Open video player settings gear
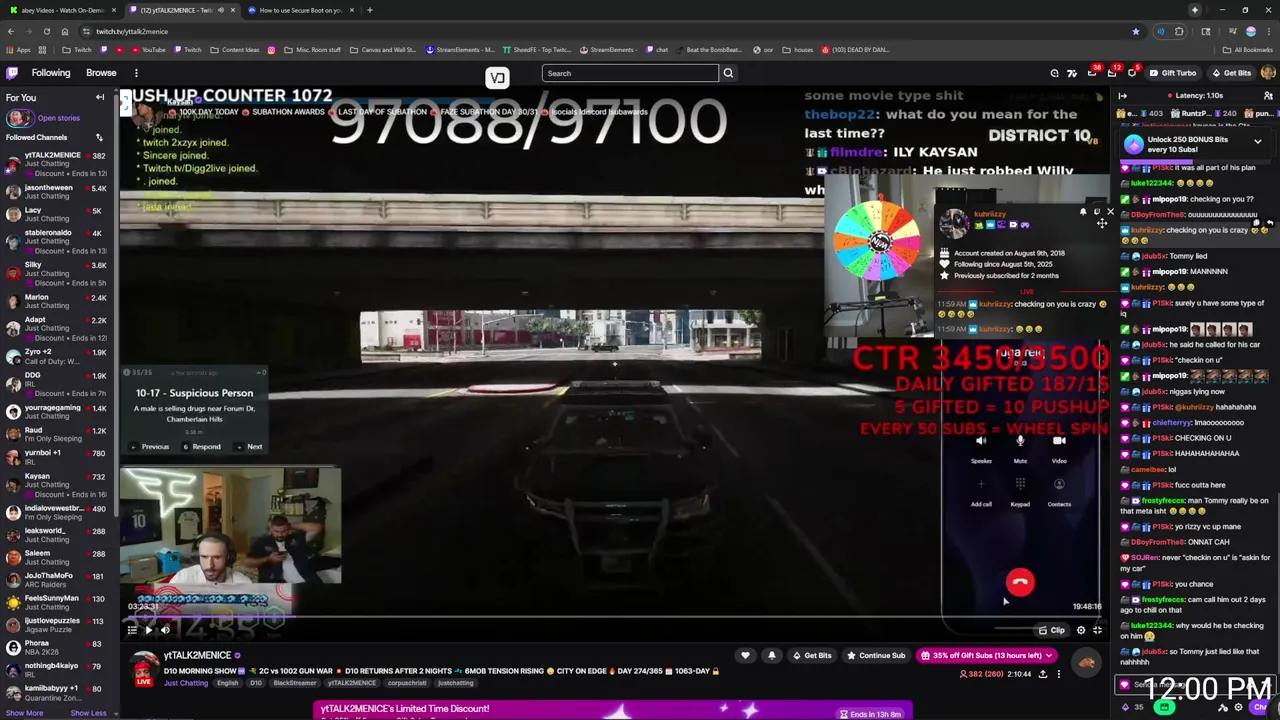The height and width of the screenshot is (720, 1280). click(x=1081, y=631)
